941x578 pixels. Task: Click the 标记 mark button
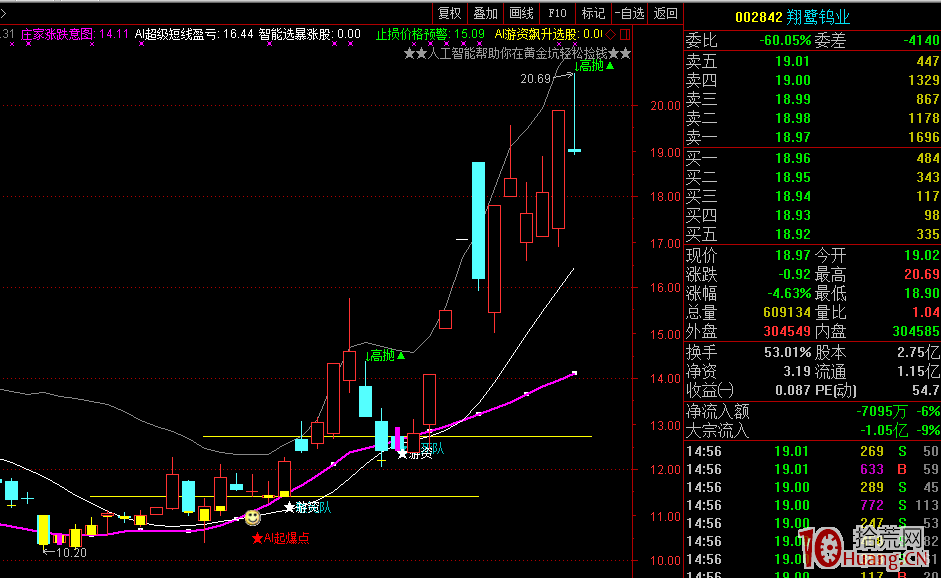click(x=593, y=13)
